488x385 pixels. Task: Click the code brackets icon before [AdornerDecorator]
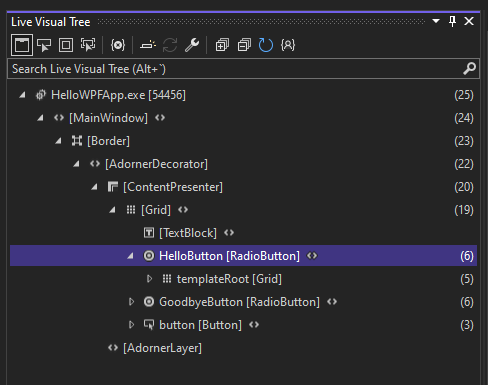95,164
